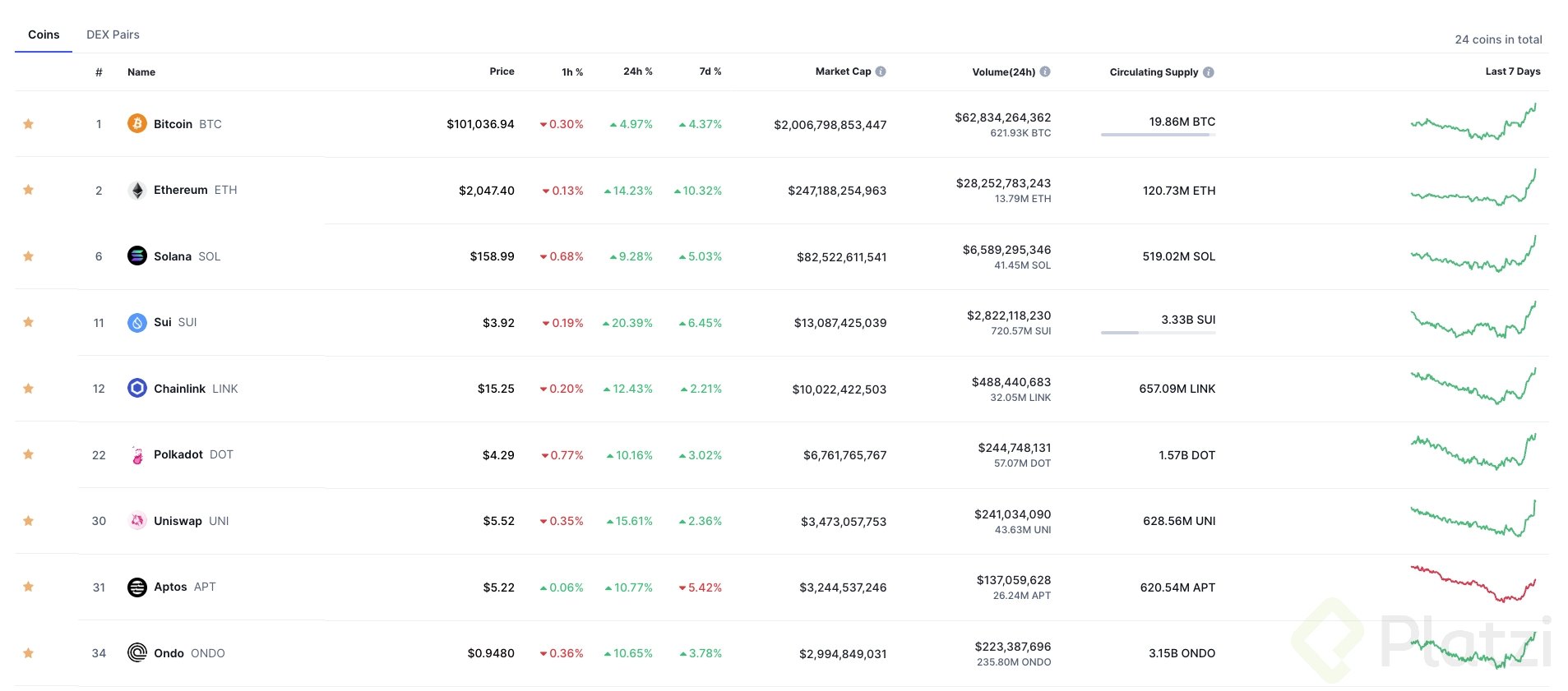Click the Market Cap info icon

click(881, 71)
